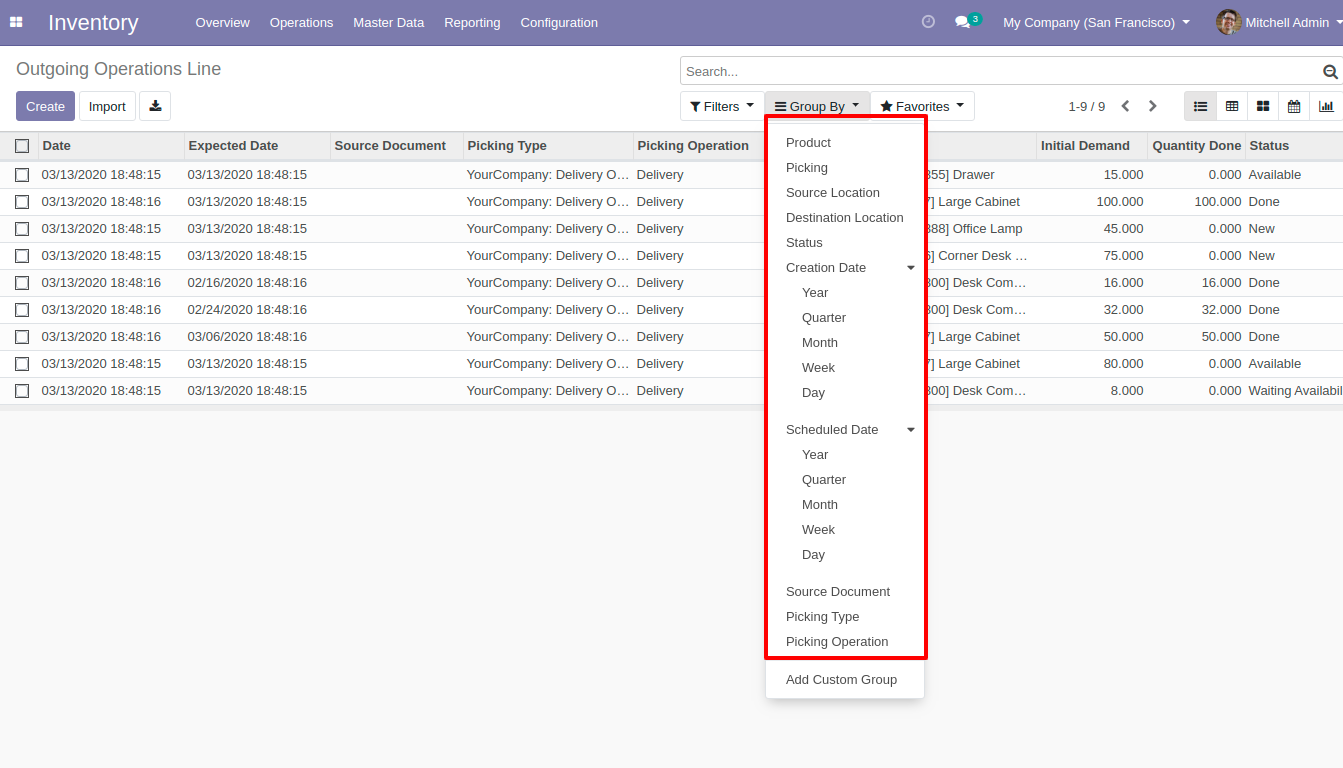Group by Destination Location

(x=845, y=218)
